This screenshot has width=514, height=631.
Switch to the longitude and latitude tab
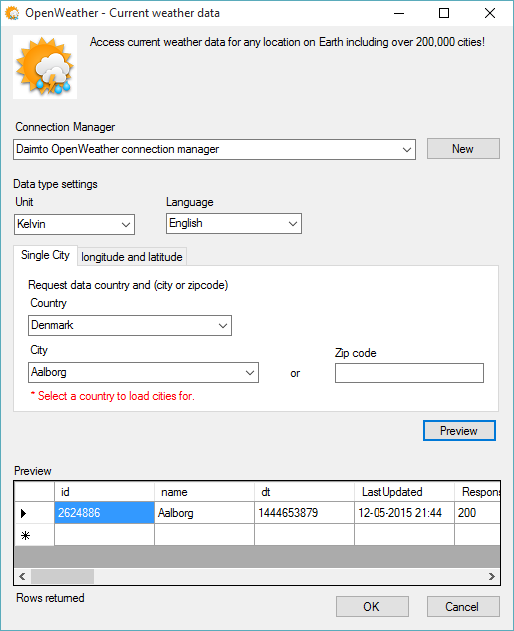132,257
